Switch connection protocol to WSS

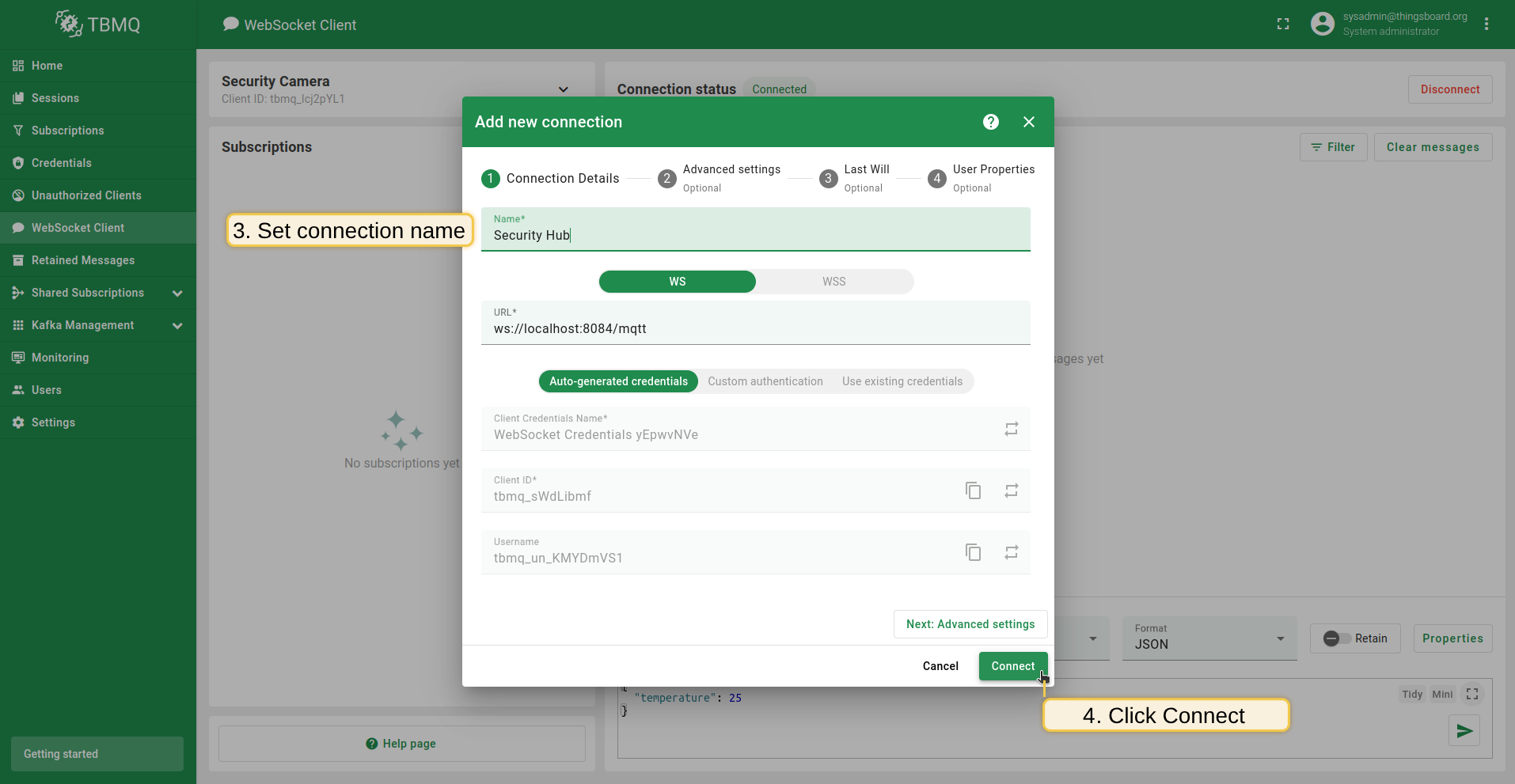tap(833, 282)
